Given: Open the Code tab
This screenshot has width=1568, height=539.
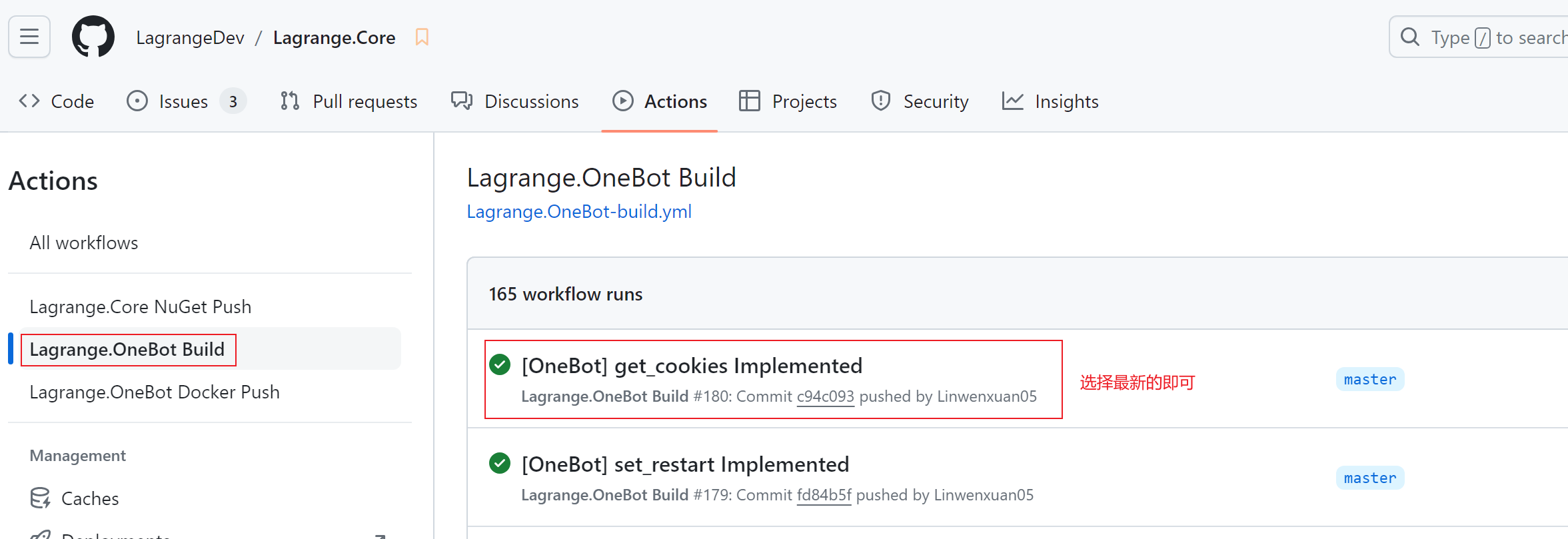Looking at the screenshot, I should (57, 101).
